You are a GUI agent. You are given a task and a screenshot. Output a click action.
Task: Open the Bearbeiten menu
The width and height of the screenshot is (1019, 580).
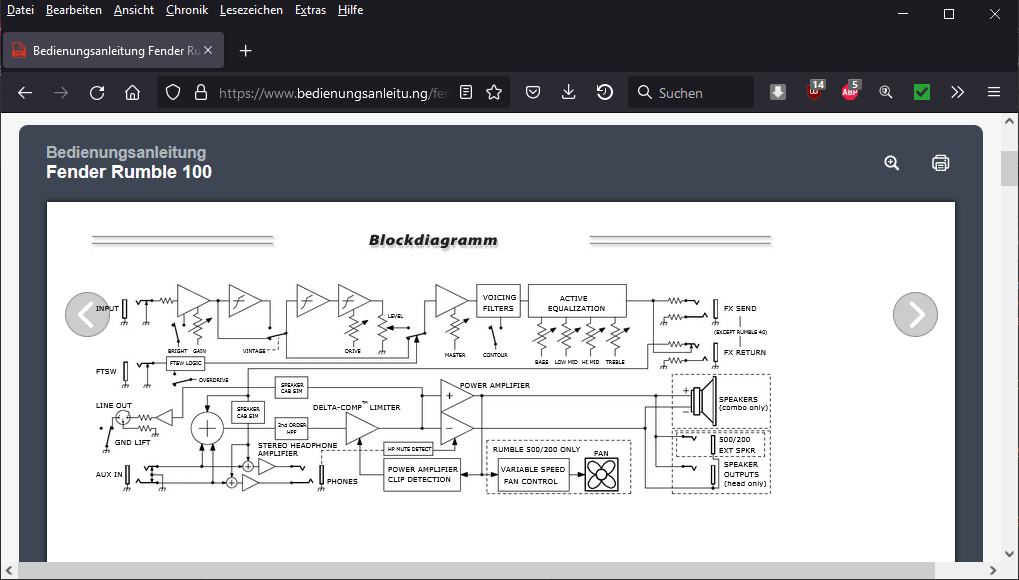[74, 10]
